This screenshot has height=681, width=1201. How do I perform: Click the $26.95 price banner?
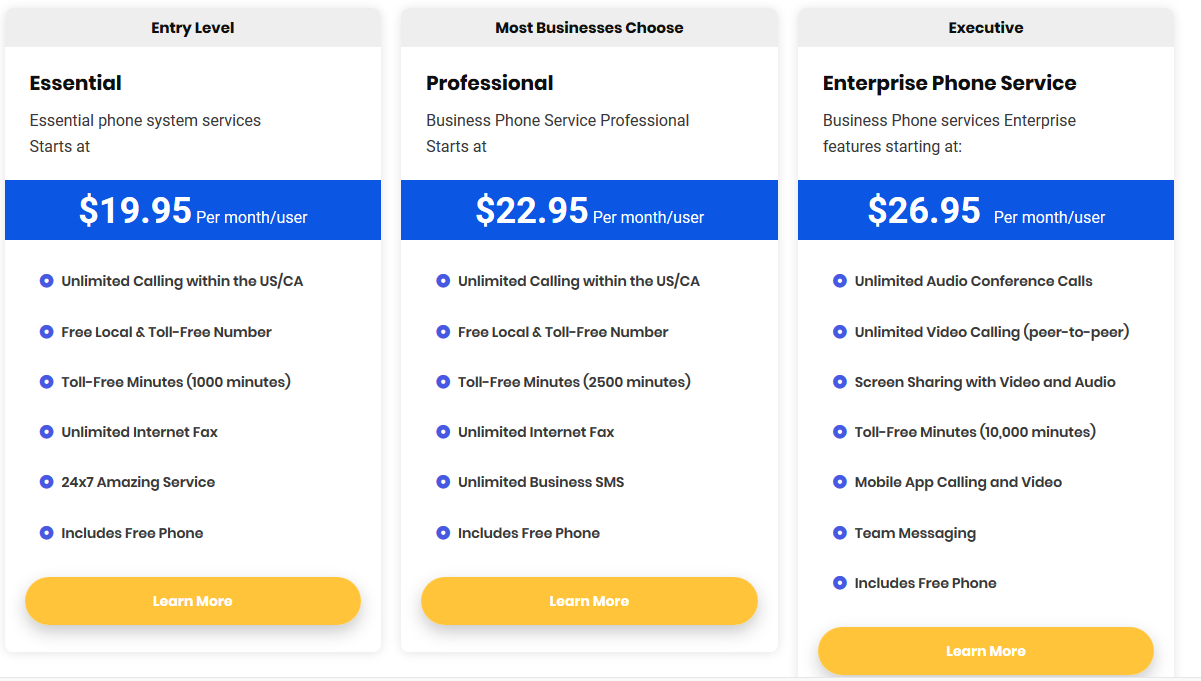point(986,210)
